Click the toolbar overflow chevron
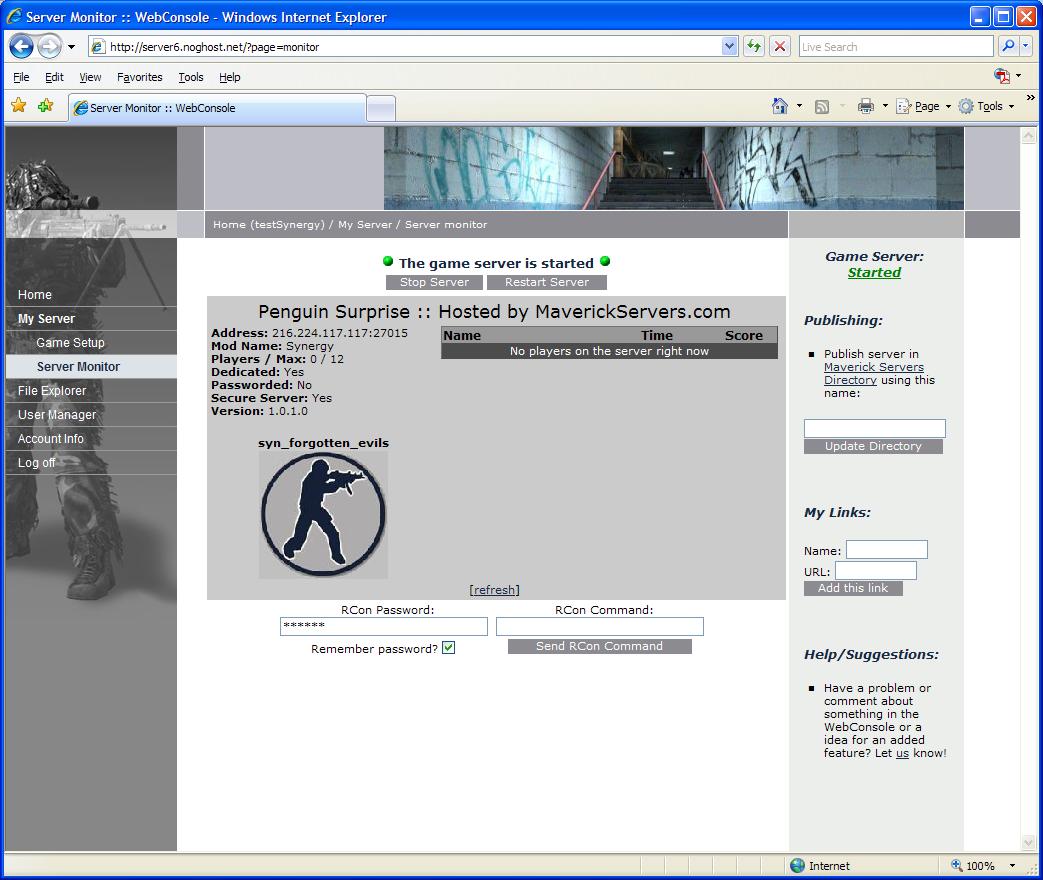The width and height of the screenshot is (1043, 880). pyautogui.click(x=1030, y=98)
